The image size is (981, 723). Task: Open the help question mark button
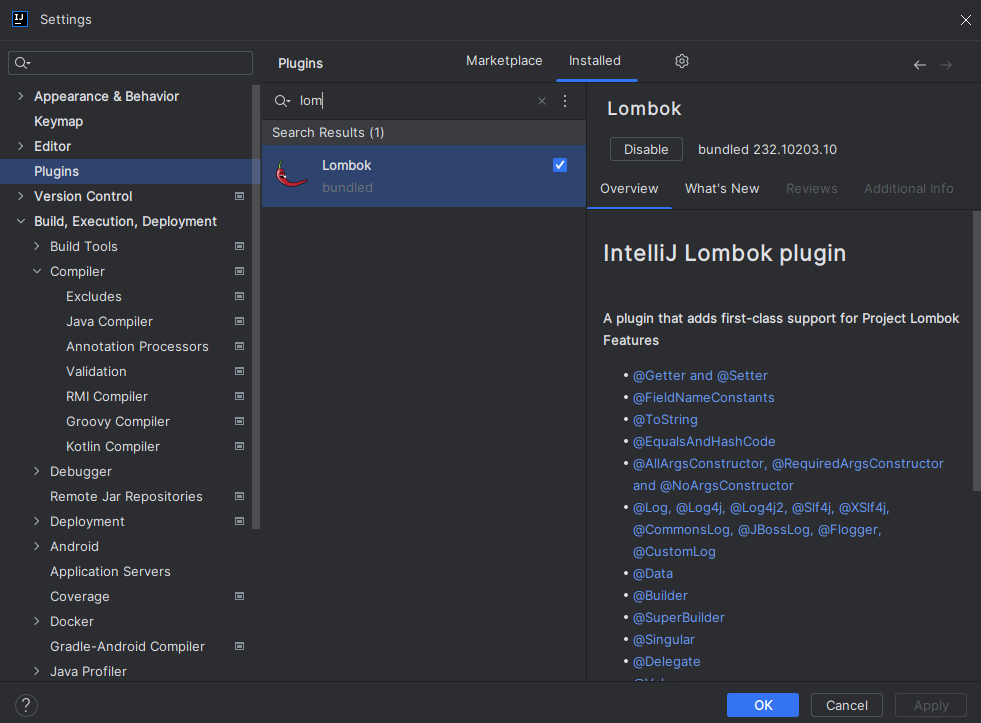coord(26,705)
